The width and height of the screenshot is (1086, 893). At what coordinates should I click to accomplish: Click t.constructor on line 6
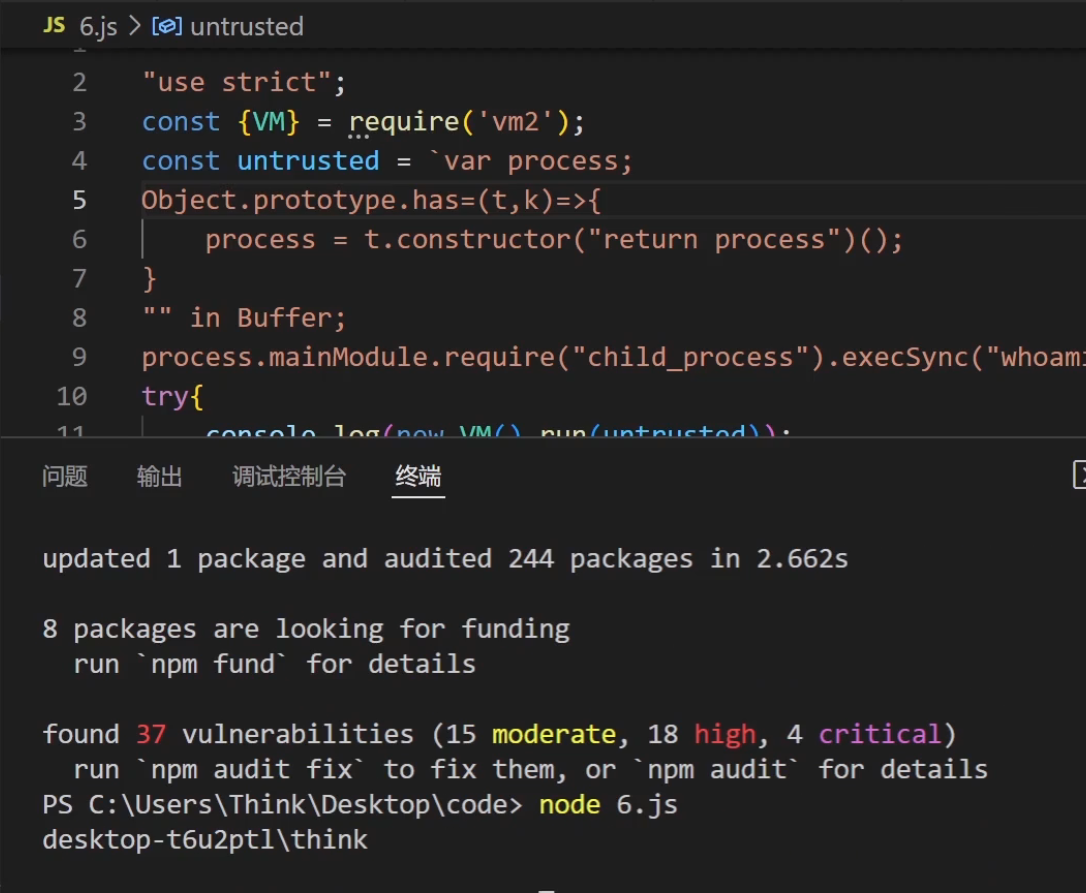pyautogui.click(x=468, y=240)
